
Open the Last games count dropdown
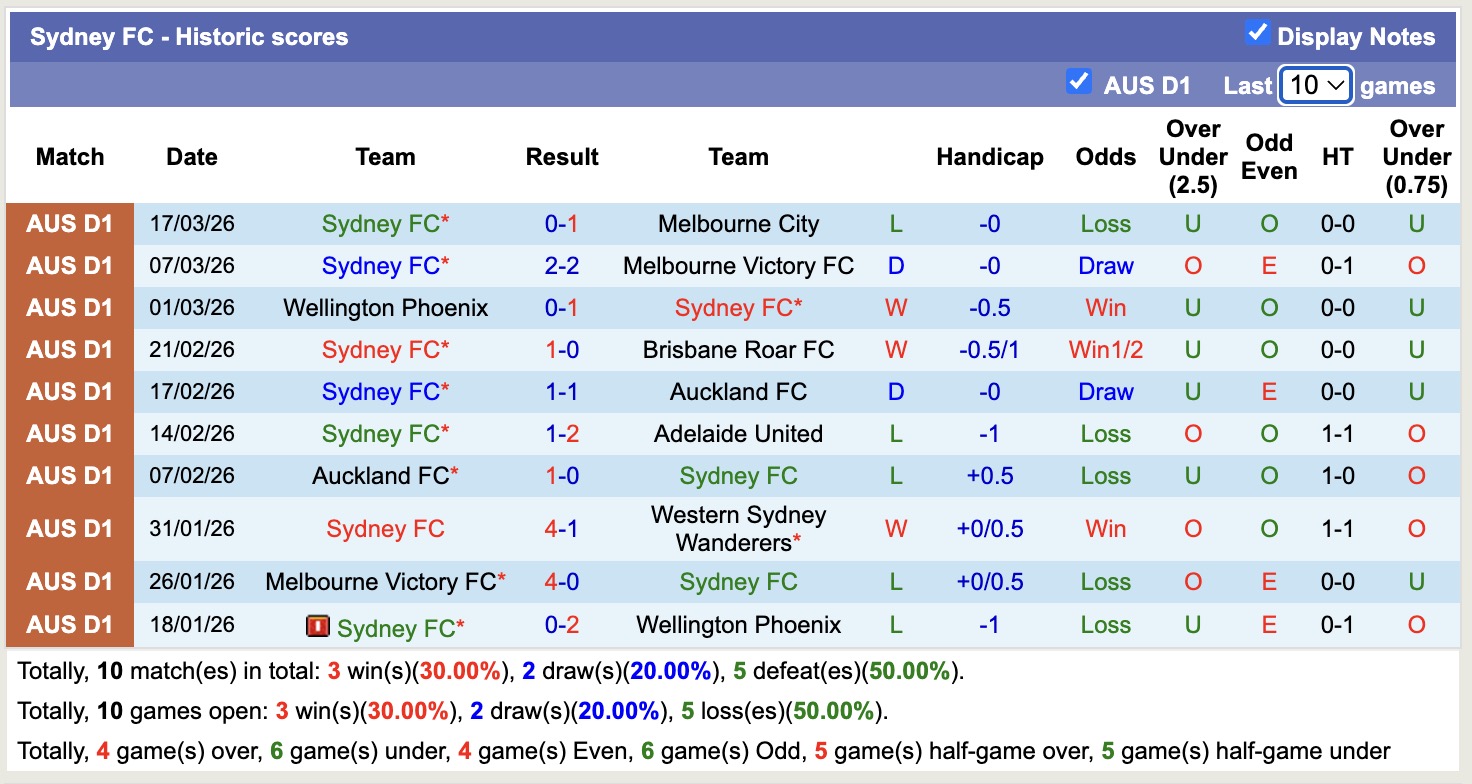click(1315, 85)
